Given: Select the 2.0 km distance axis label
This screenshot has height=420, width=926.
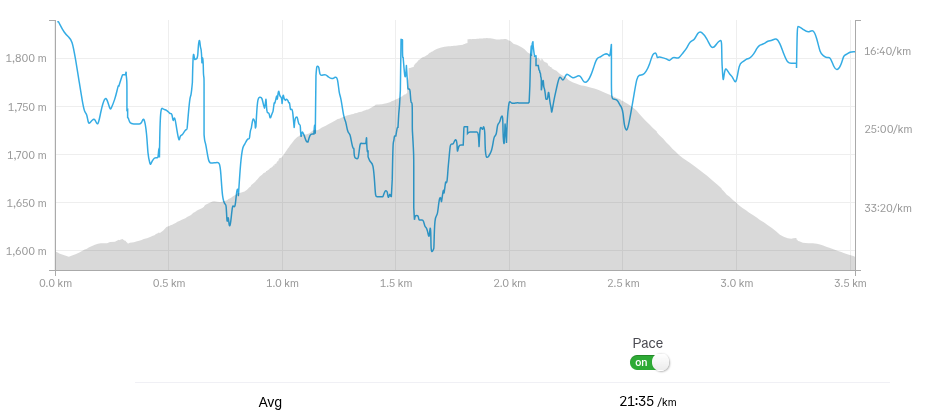Looking at the screenshot, I should tap(509, 283).
